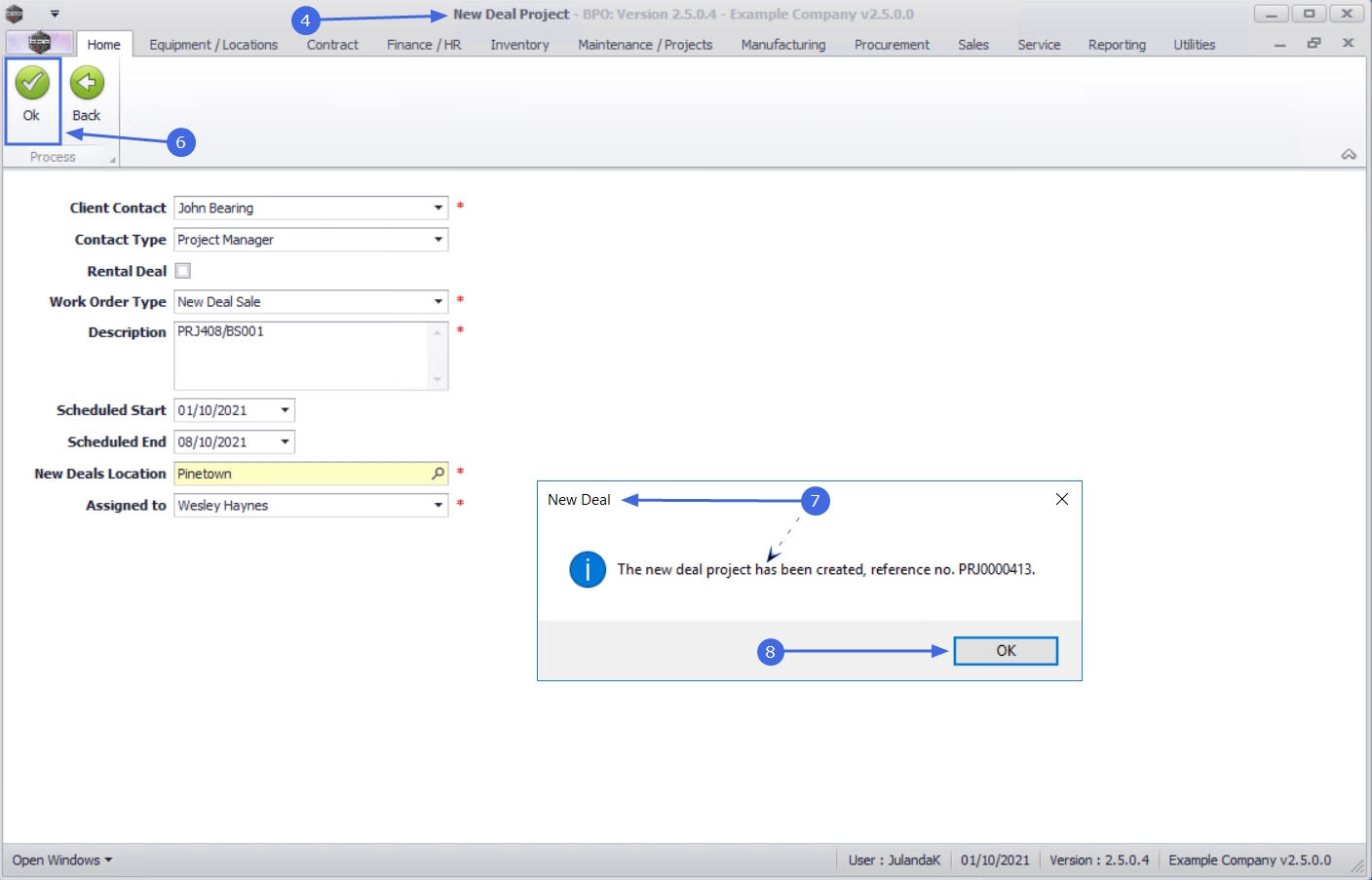Open the BPO application menu button
The image size is (1372, 880).
[x=39, y=43]
